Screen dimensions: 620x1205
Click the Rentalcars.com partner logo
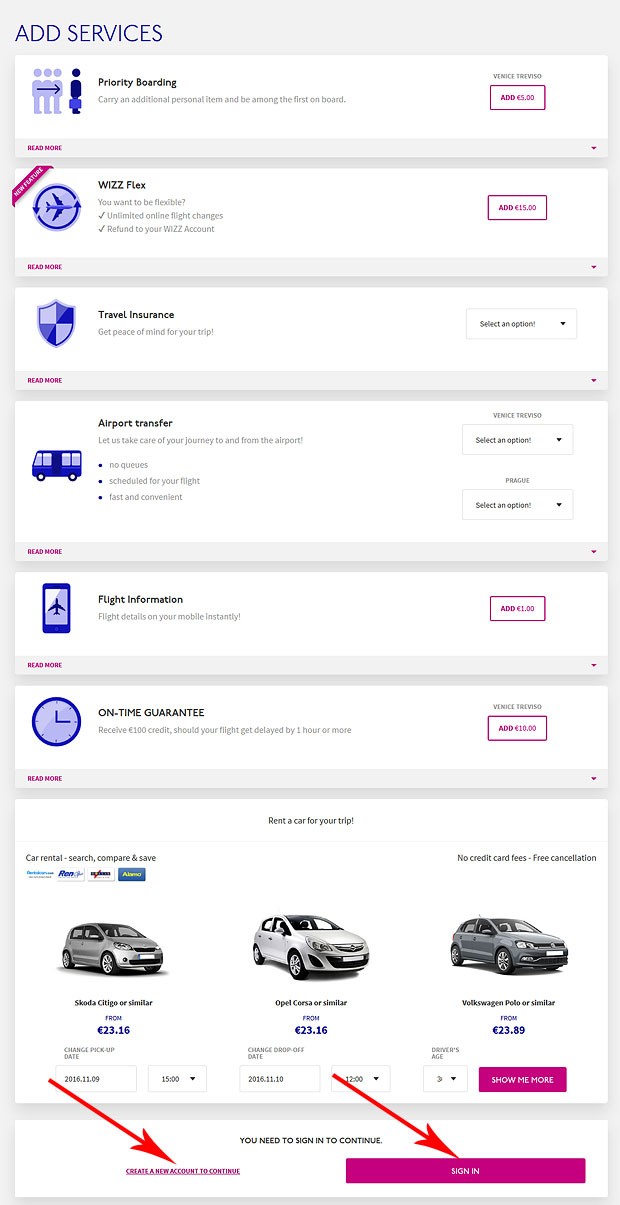pos(39,874)
